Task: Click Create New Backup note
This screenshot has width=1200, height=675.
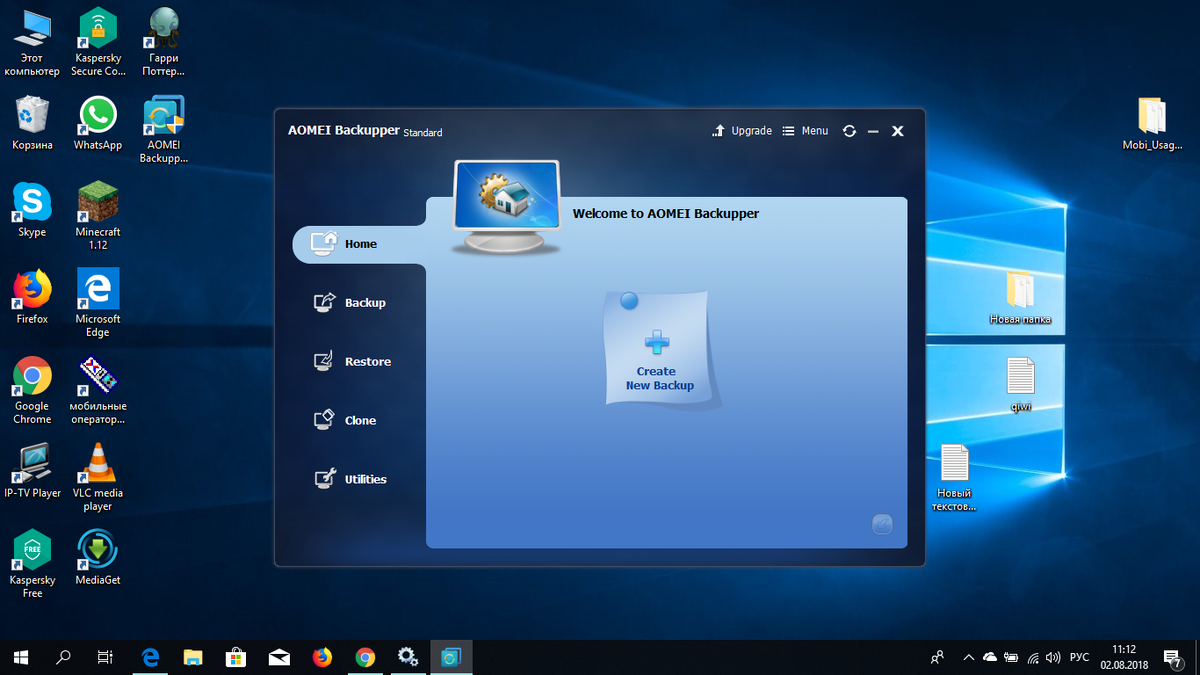Action: click(x=659, y=350)
